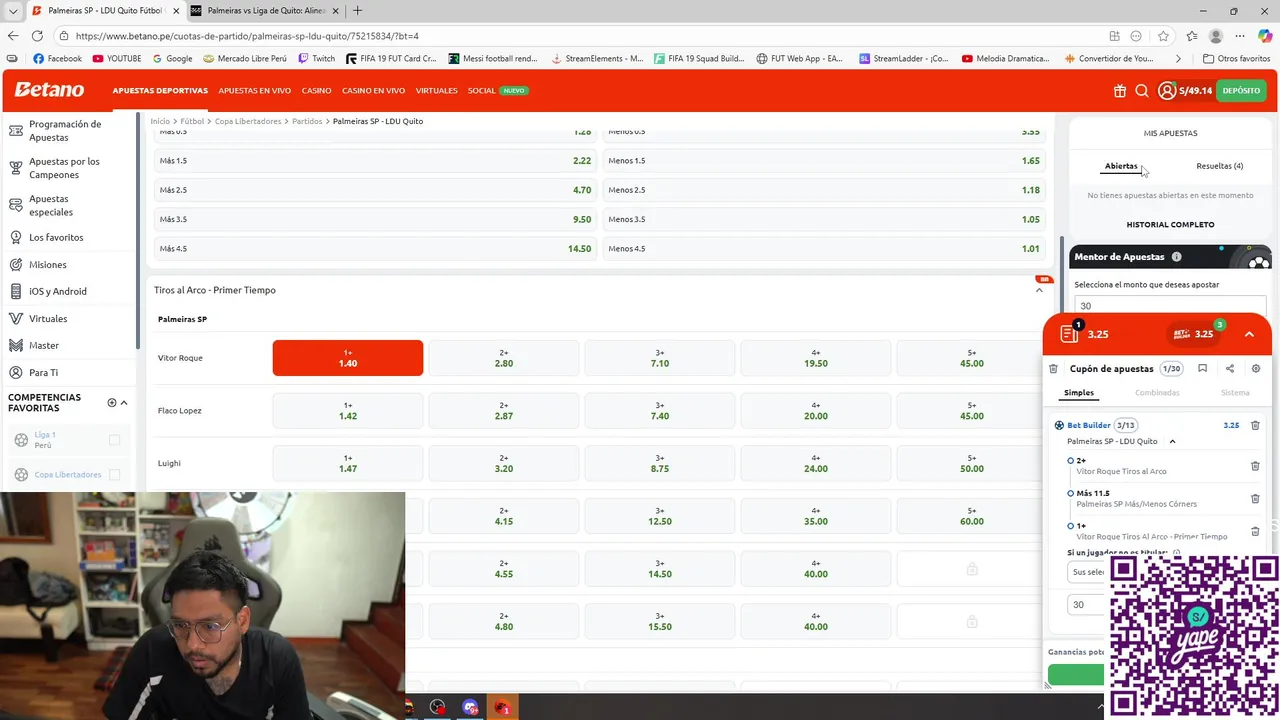1280x720 pixels.
Task: Click the browser address bar URL
Action: pyautogui.click(x=247, y=36)
